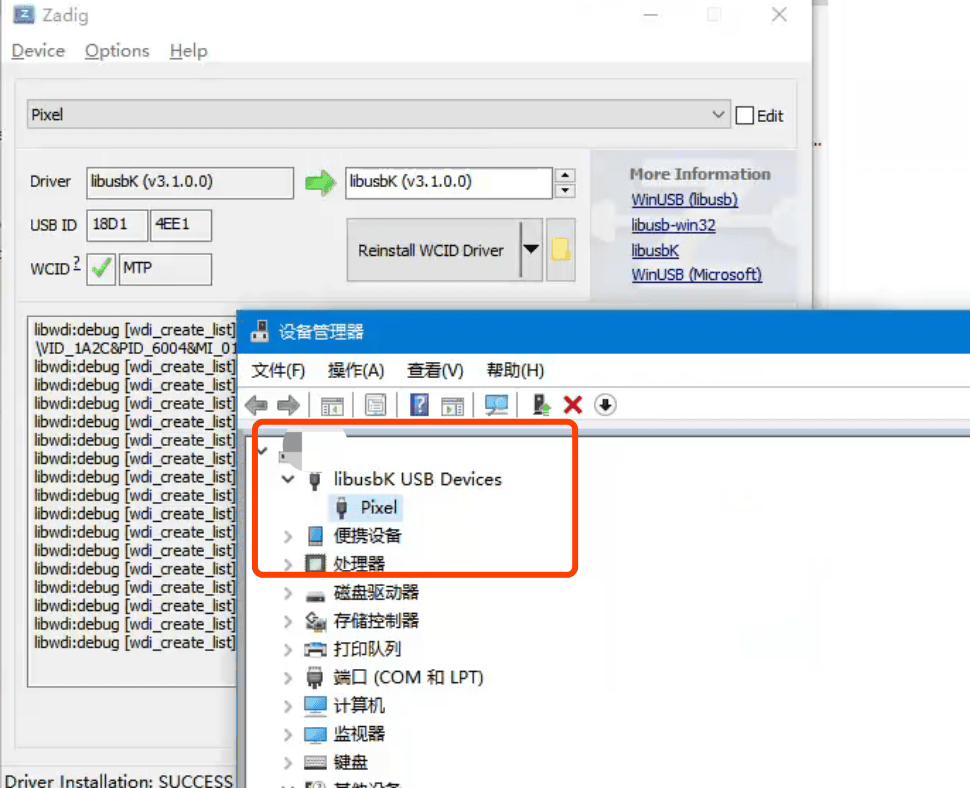Click the driver selector up arrow stepper

[x=565, y=176]
